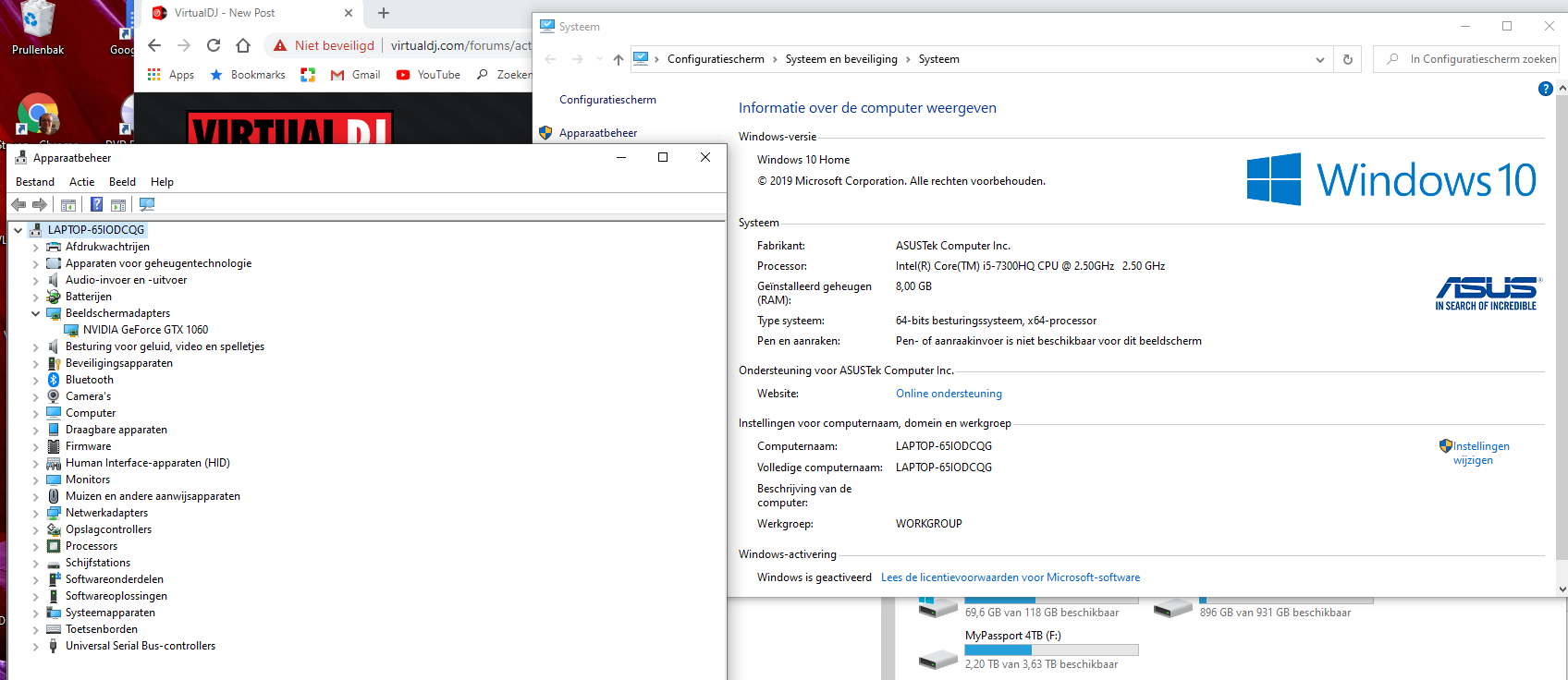Open a new Chrome tab with plus

pos(384,13)
